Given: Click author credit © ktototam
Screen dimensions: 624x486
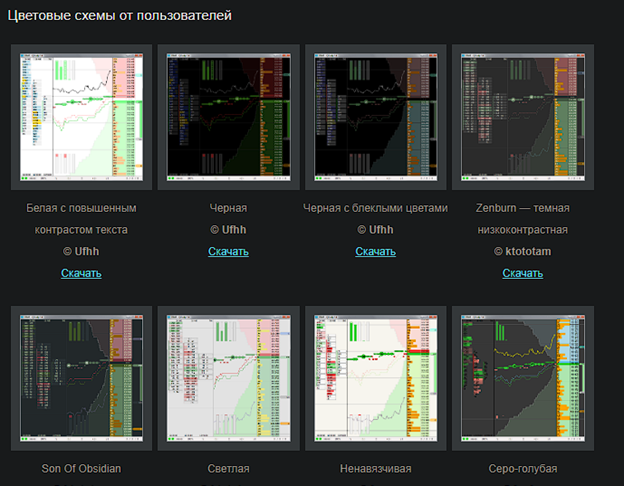Looking at the screenshot, I should [523, 252].
